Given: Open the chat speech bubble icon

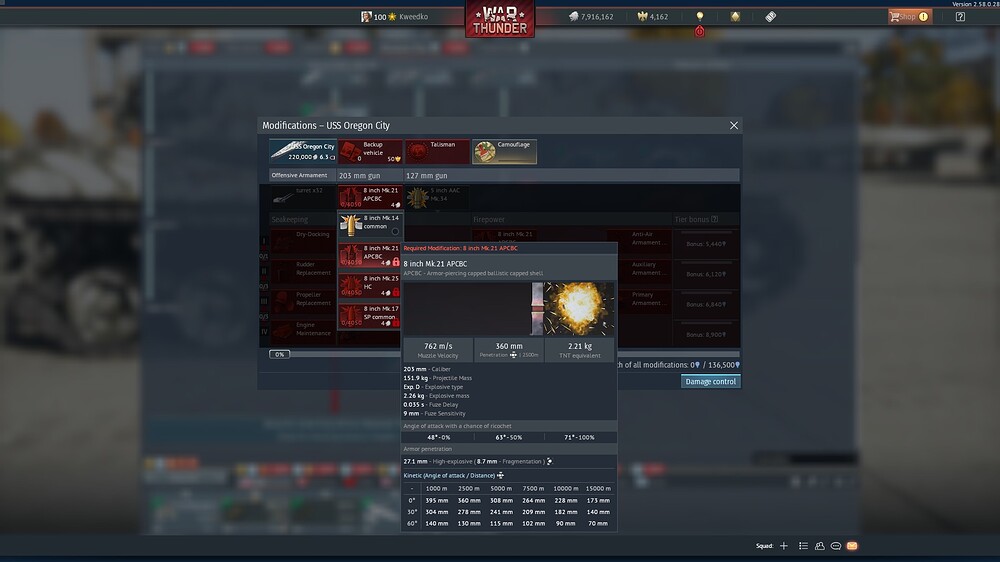Looking at the screenshot, I should (x=835, y=546).
